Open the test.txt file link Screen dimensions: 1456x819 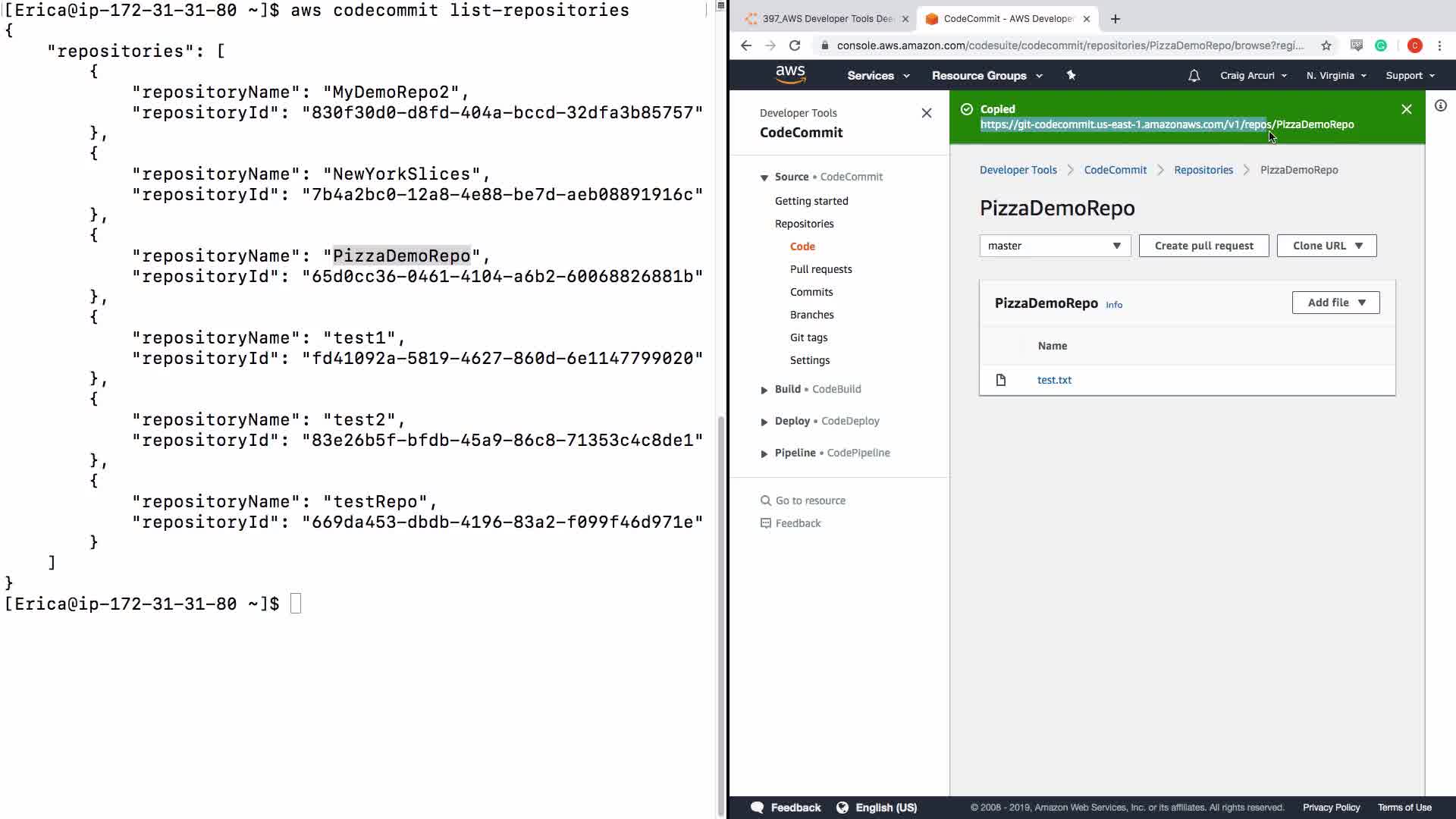1054,380
